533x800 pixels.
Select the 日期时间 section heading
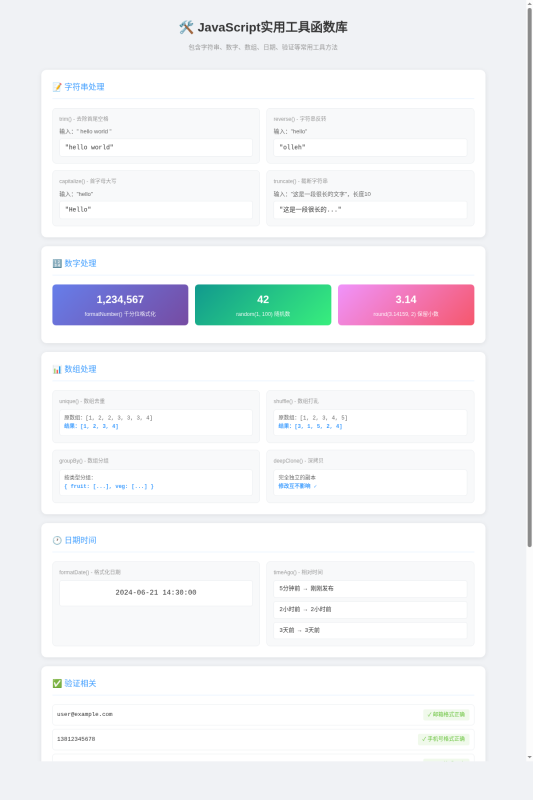pos(80,540)
